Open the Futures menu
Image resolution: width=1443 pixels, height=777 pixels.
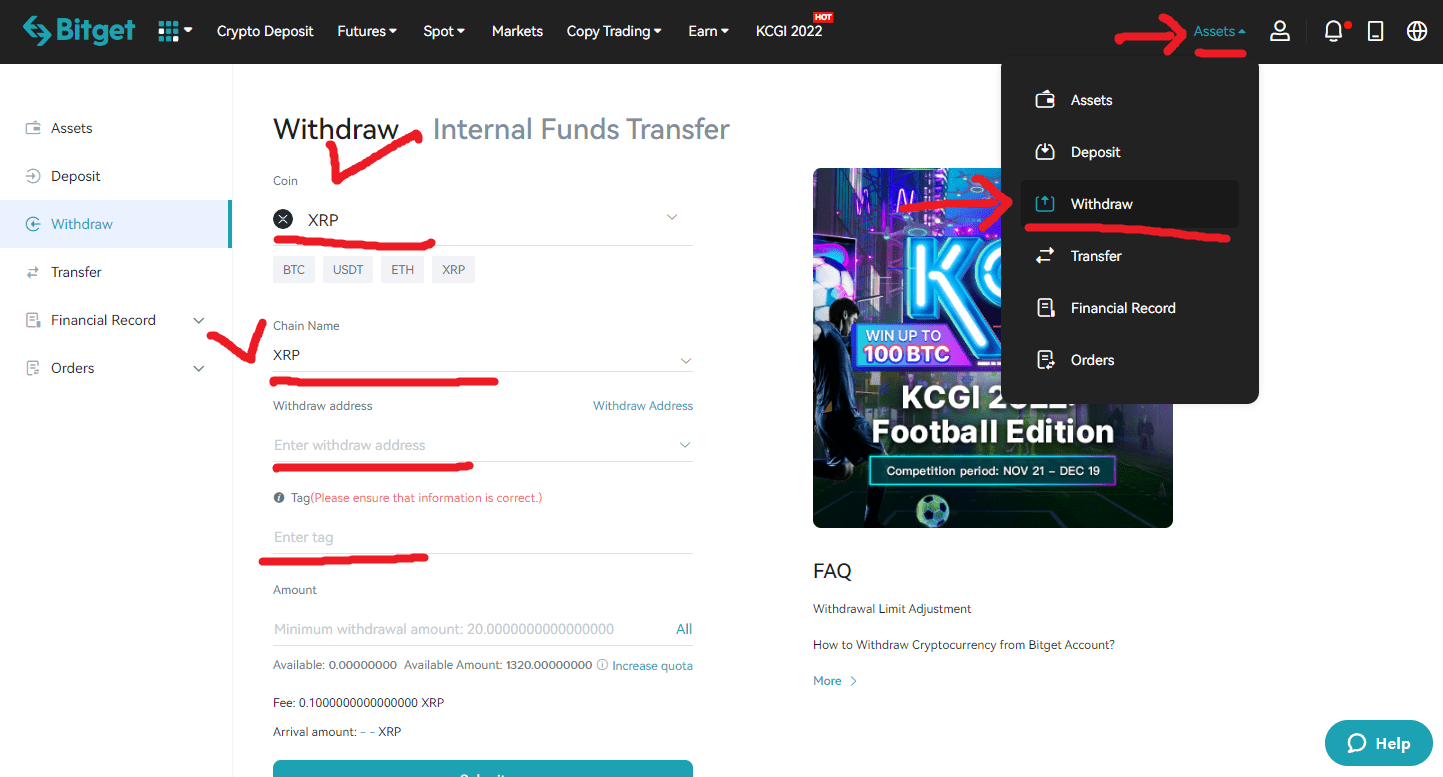366,31
